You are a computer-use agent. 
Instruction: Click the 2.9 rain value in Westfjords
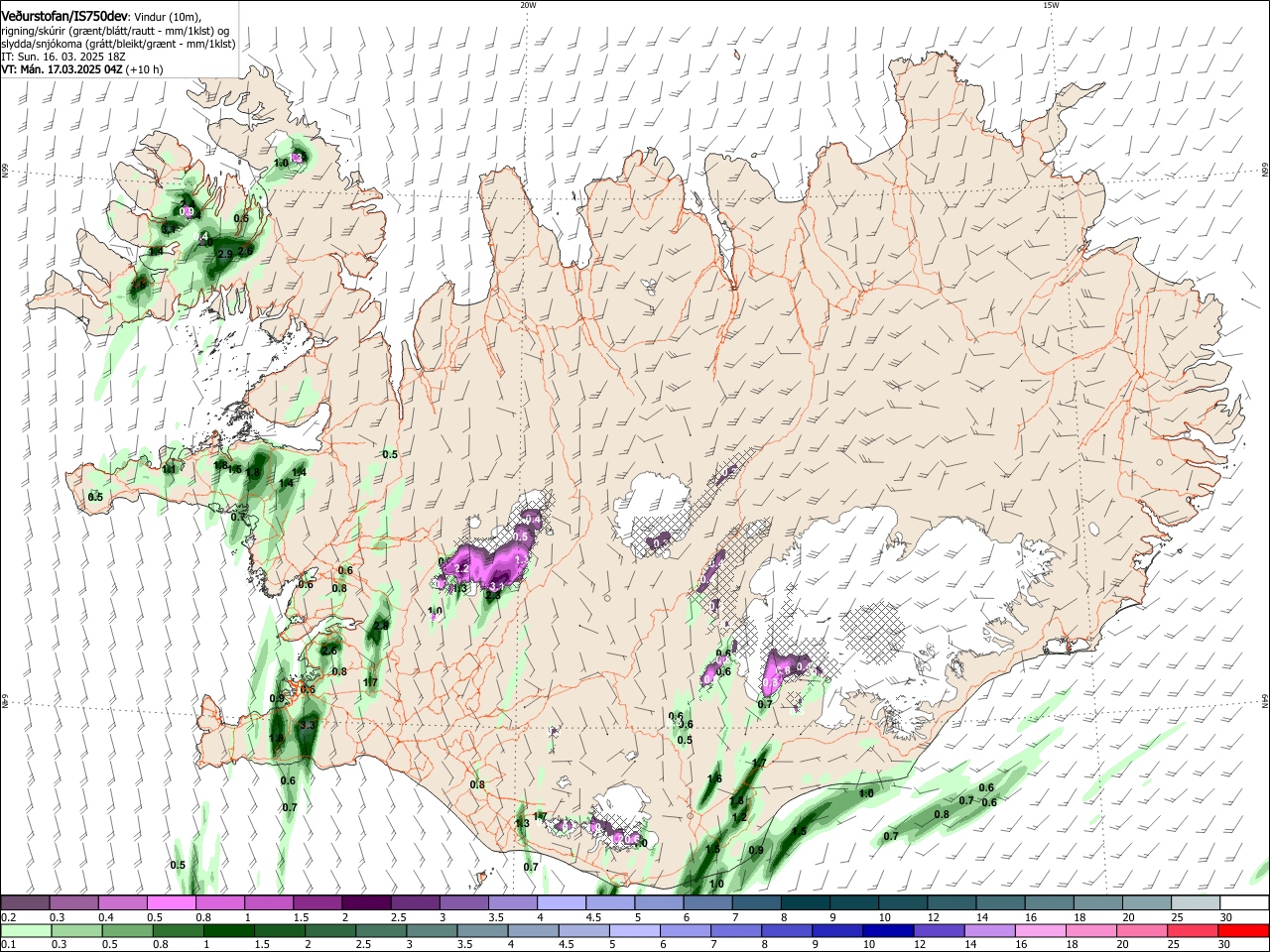tap(225, 254)
